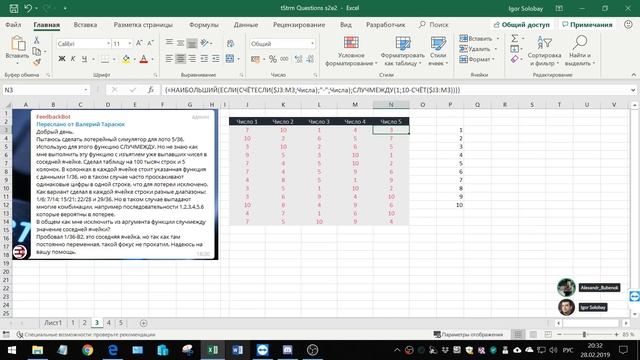Click the Удалить cells button
Image resolution: width=640 pixels, height=360 pixels.
click(479, 49)
